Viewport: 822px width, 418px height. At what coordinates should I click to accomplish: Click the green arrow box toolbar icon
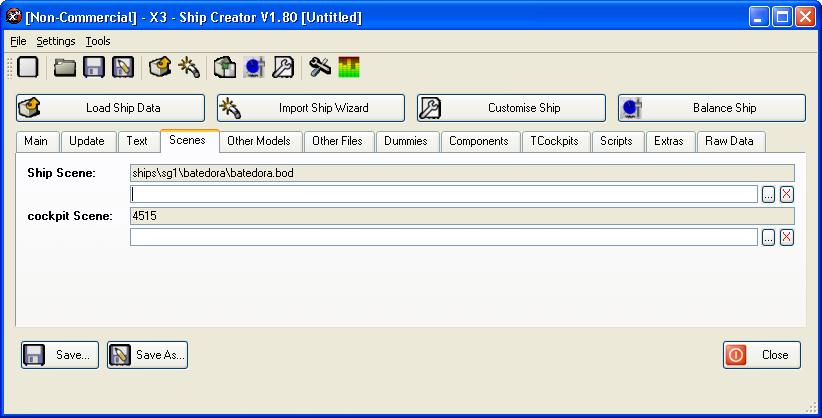pos(225,67)
